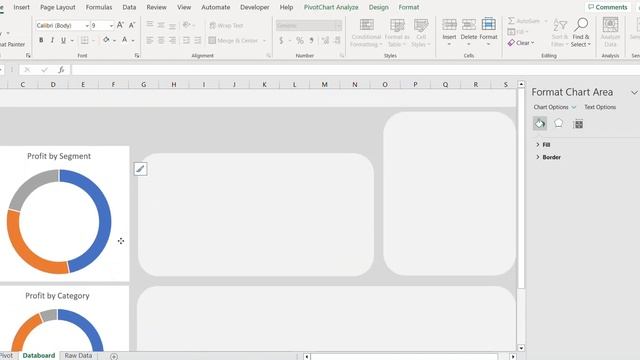Add a new sheet with plus icon

(114, 356)
